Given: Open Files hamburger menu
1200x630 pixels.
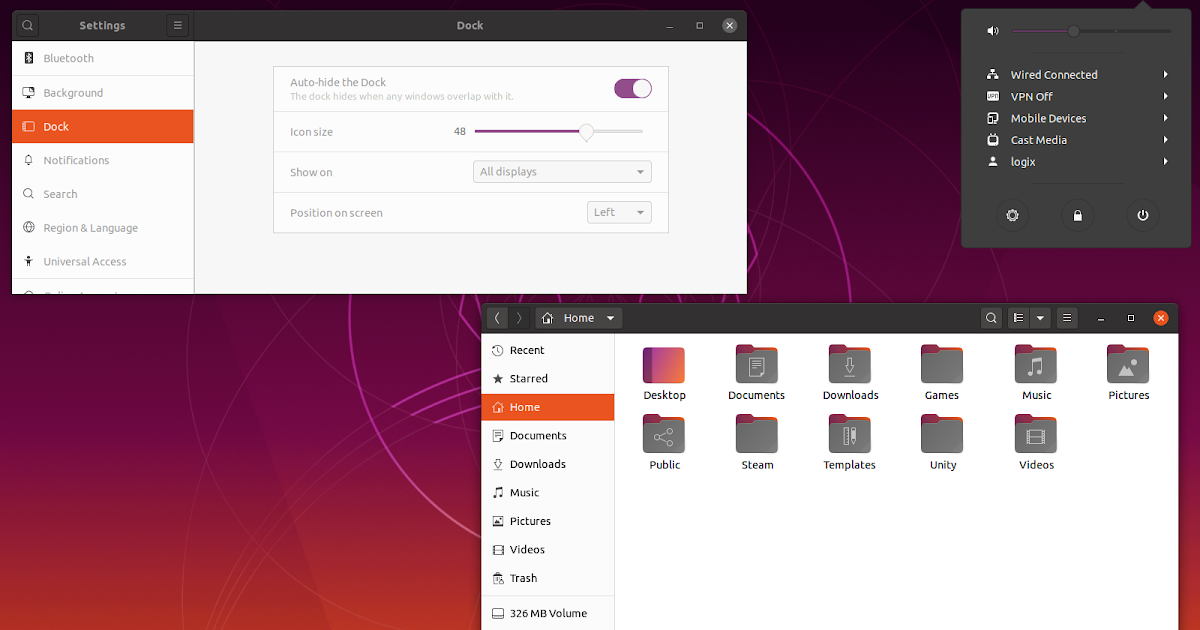Looking at the screenshot, I should click(1067, 318).
